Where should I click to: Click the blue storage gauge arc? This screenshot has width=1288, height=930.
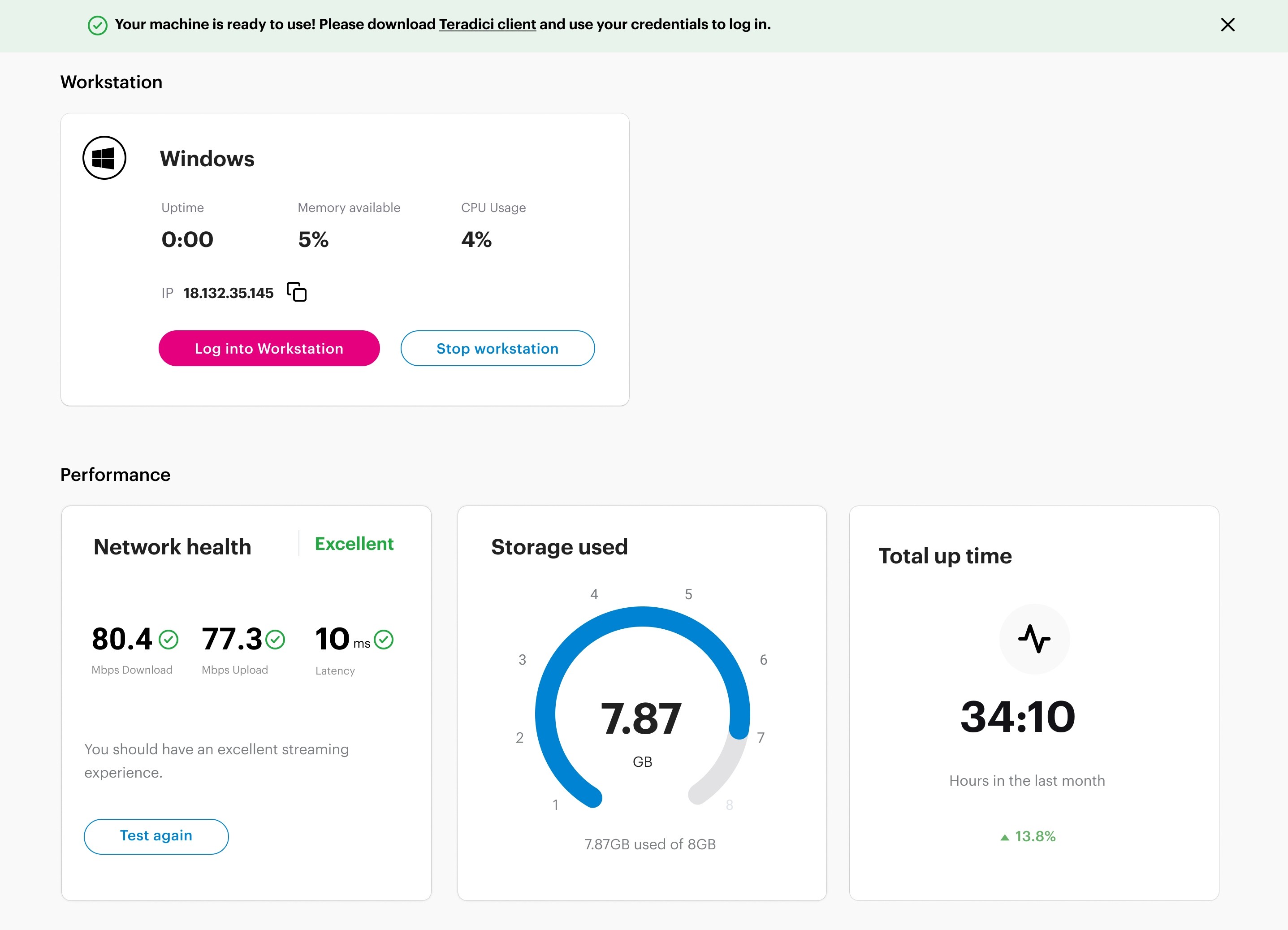pyautogui.click(x=642, y=617)
